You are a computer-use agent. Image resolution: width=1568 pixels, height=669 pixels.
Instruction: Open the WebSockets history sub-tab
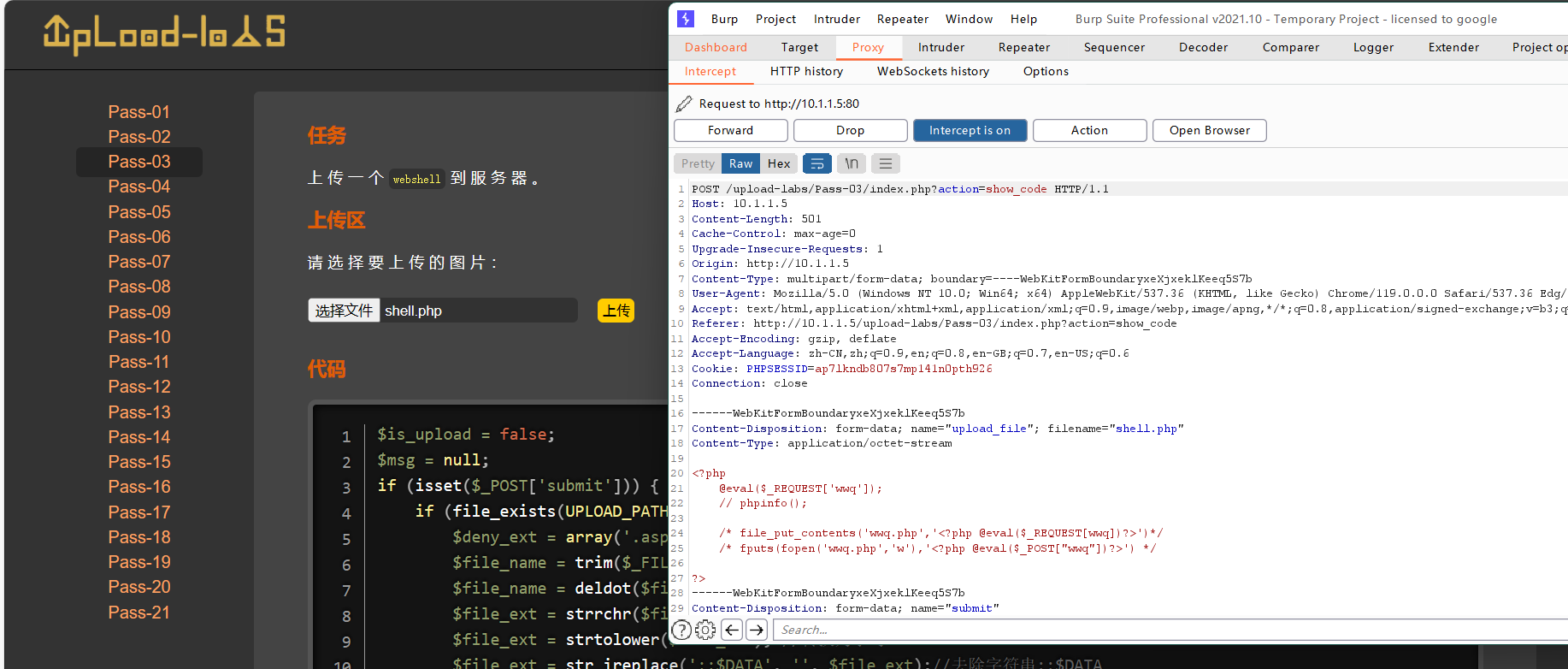coord(933,71)
